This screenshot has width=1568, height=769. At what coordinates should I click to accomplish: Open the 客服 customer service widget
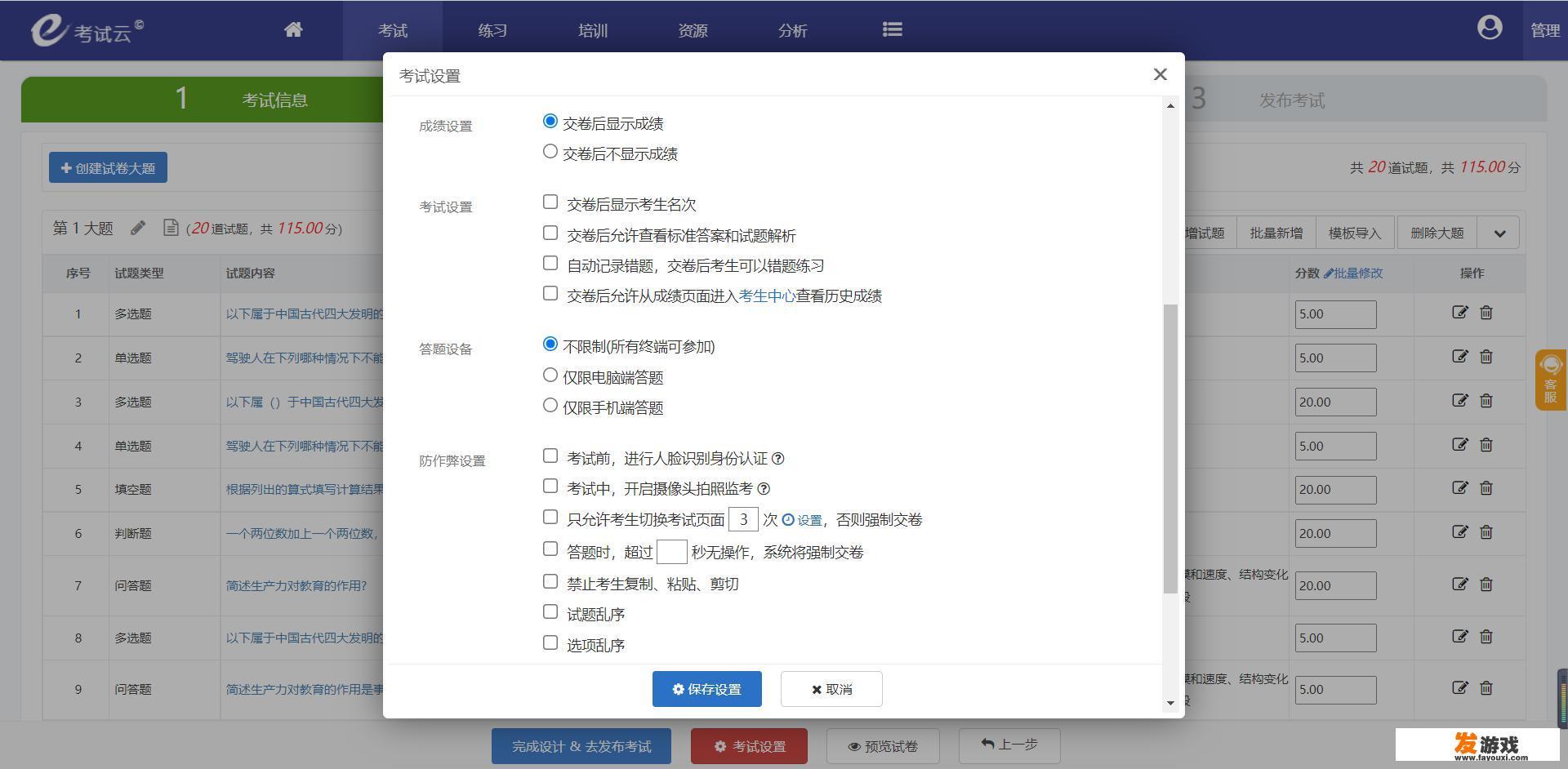coord(1550,380)
